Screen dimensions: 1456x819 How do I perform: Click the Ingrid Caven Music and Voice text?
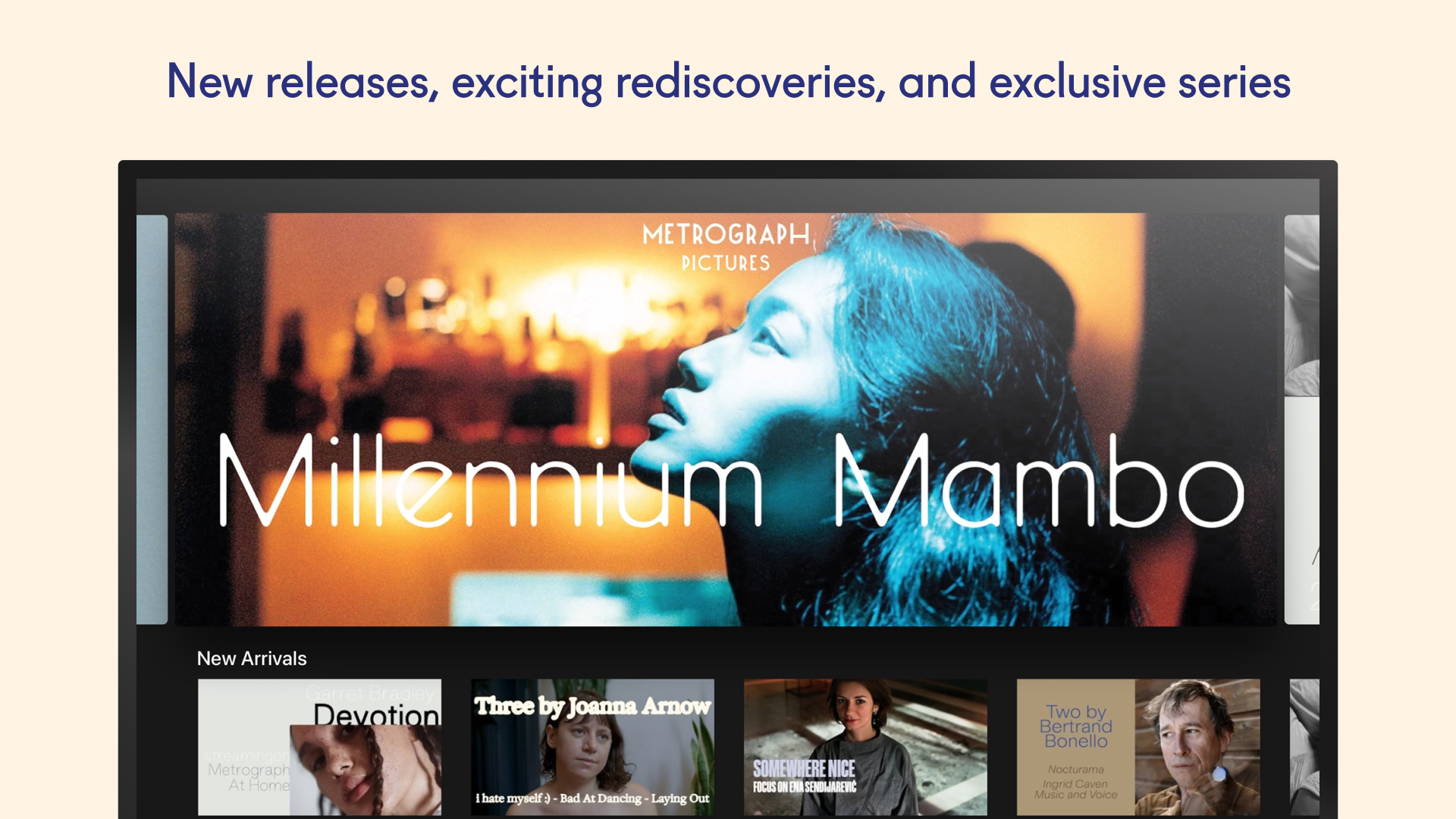1075,789
